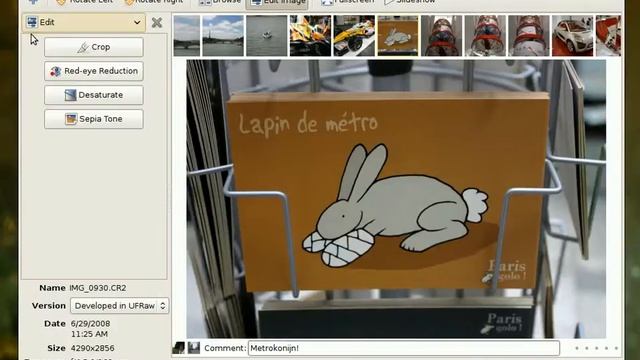Apply the Sepia Tone effect
The width and height of the screenshot is (640, 360).
93,119
